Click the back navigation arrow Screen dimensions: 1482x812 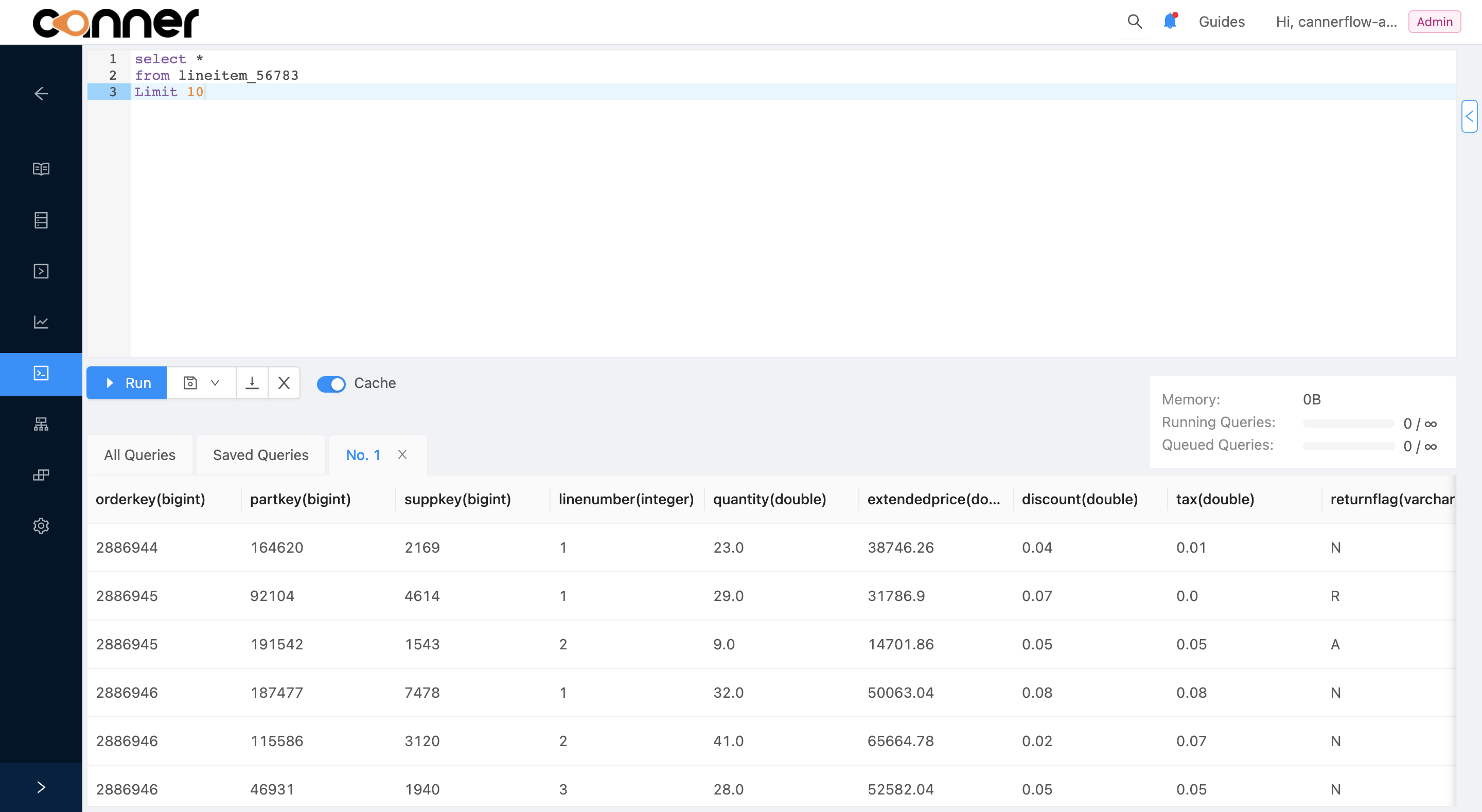click(x=41, y=93)
